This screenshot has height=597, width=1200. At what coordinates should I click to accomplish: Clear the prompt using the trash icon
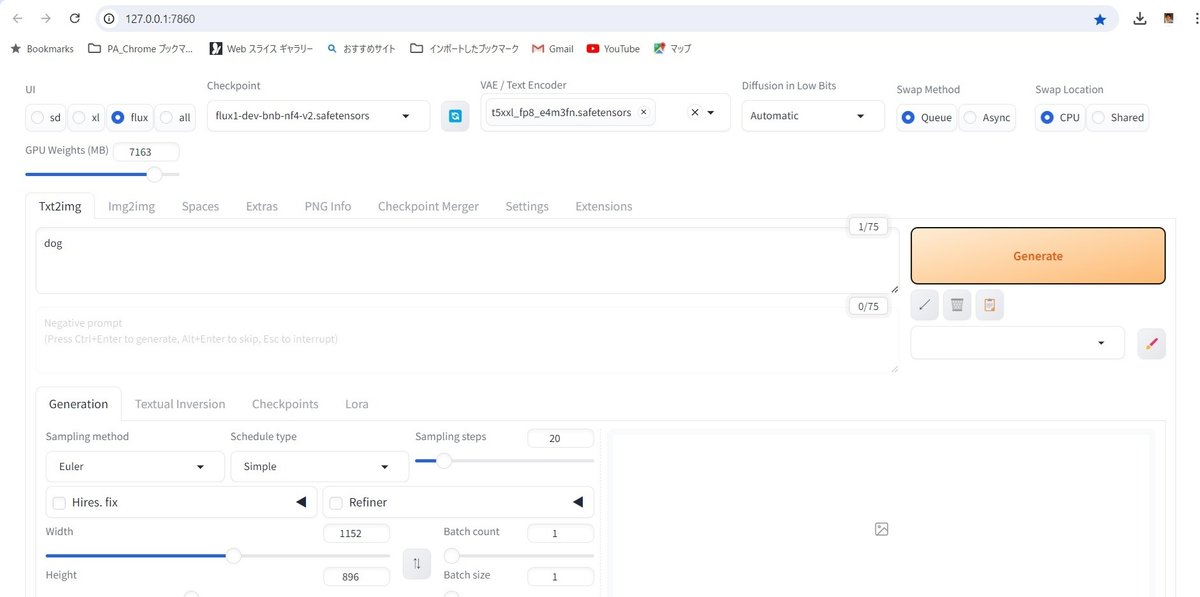(x=956, y=304)
